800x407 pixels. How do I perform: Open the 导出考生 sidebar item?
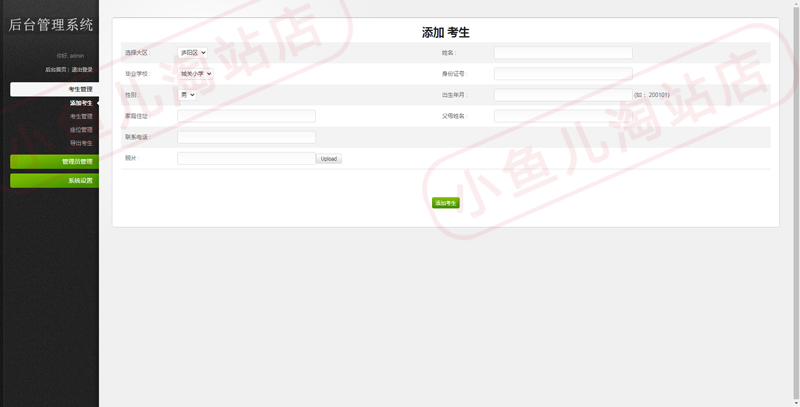[81, 143]
